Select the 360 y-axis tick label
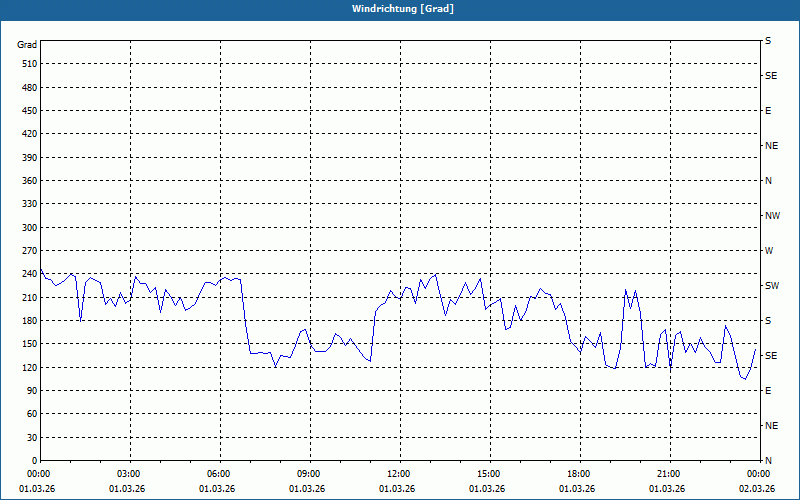 [29, 181]
